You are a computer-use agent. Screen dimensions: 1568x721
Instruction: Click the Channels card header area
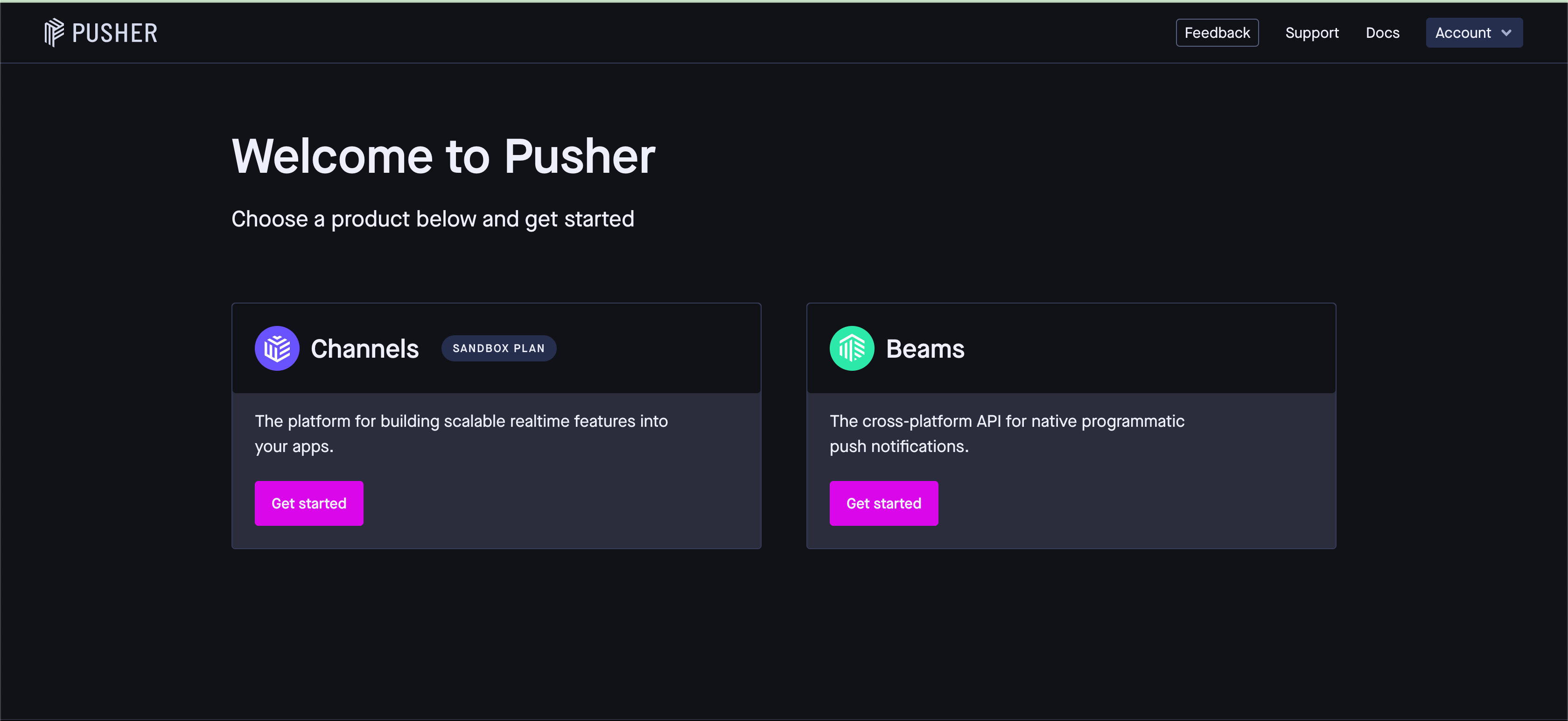[x=496, y=348]
